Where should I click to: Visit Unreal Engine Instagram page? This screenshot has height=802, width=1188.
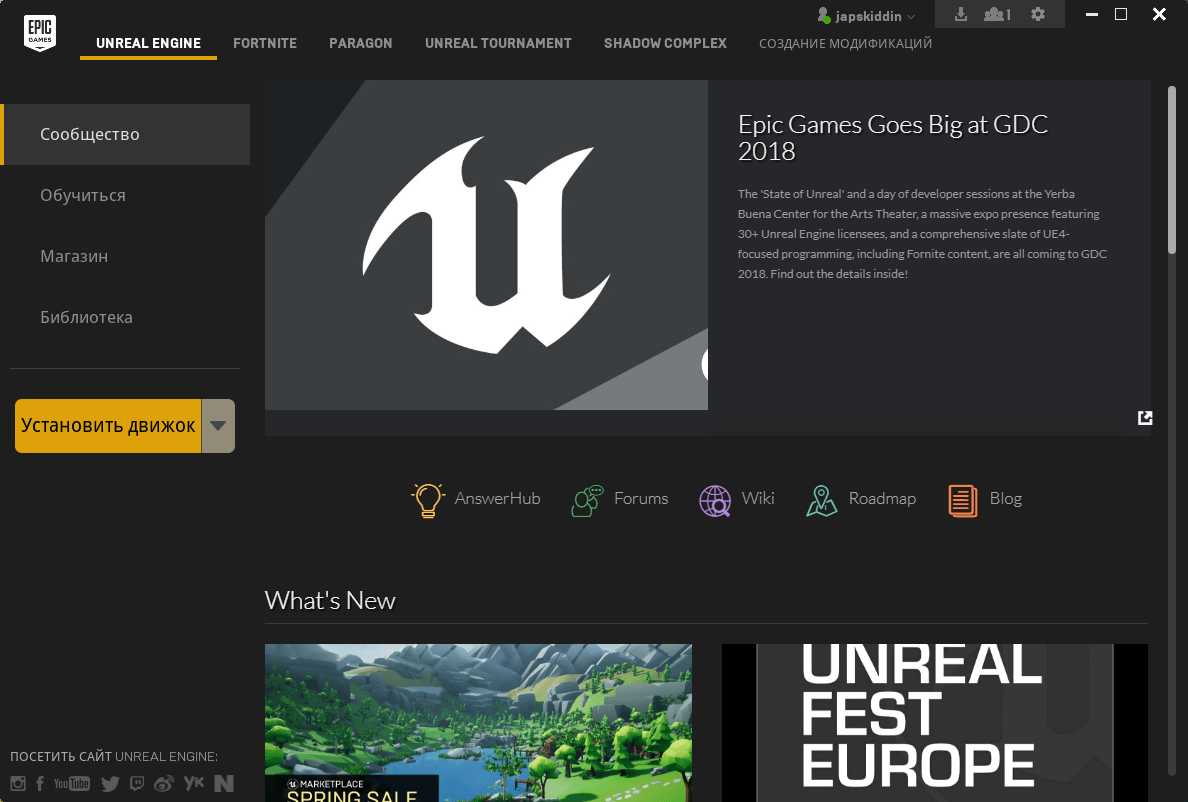(x=18, y=784)
